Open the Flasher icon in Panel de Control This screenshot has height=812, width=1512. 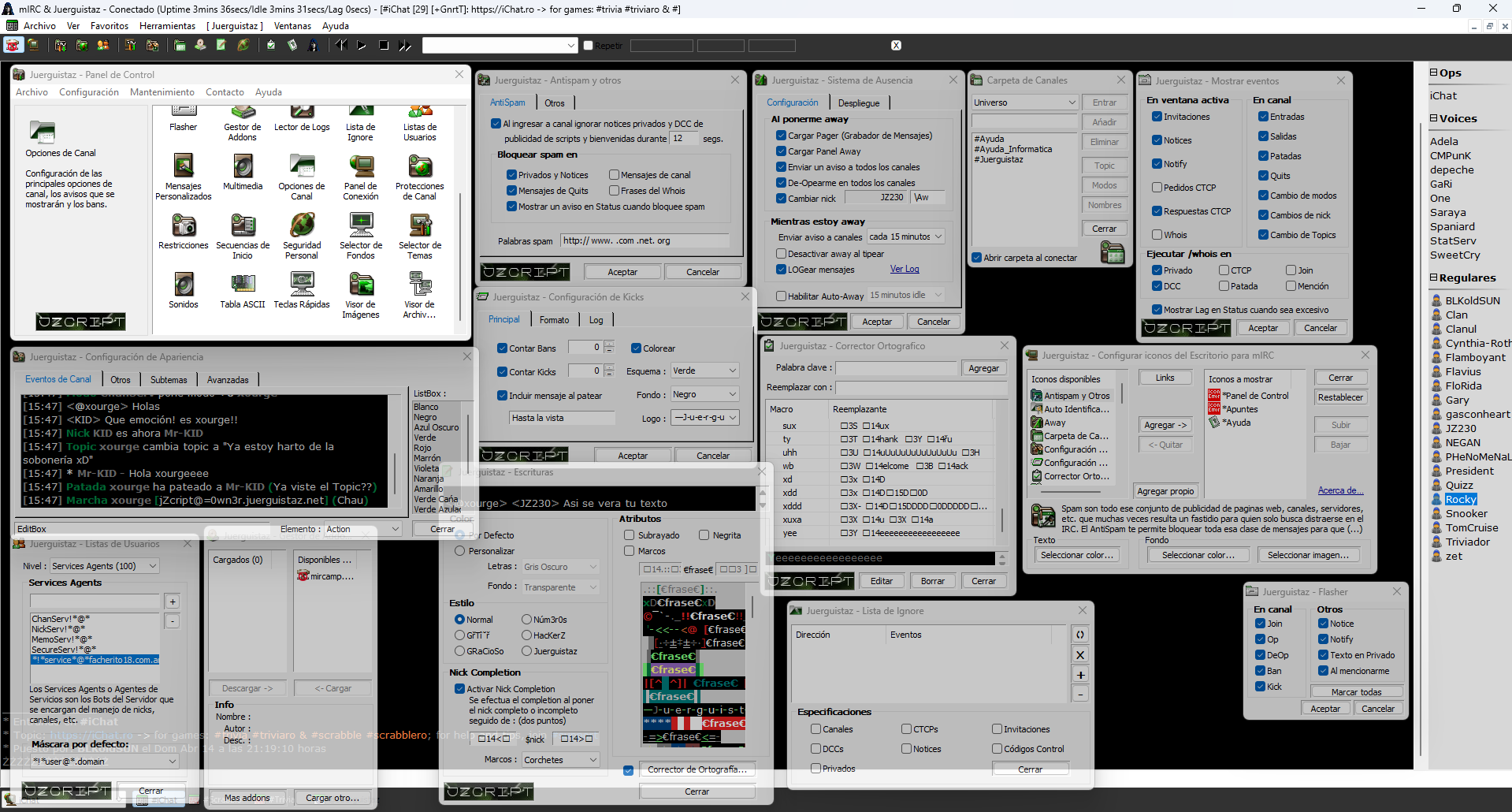coord(183,118)
